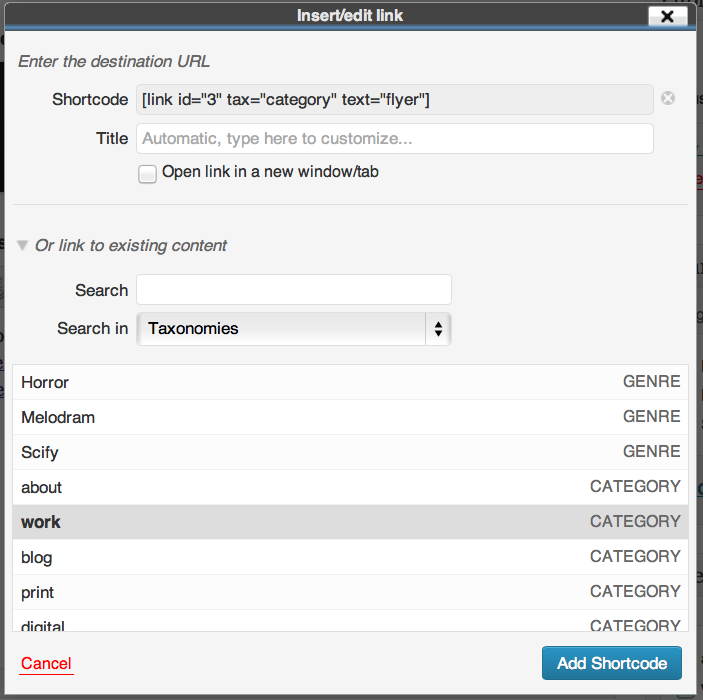
Task: Click the Add Shortcode button
Action: pos(612,663)
